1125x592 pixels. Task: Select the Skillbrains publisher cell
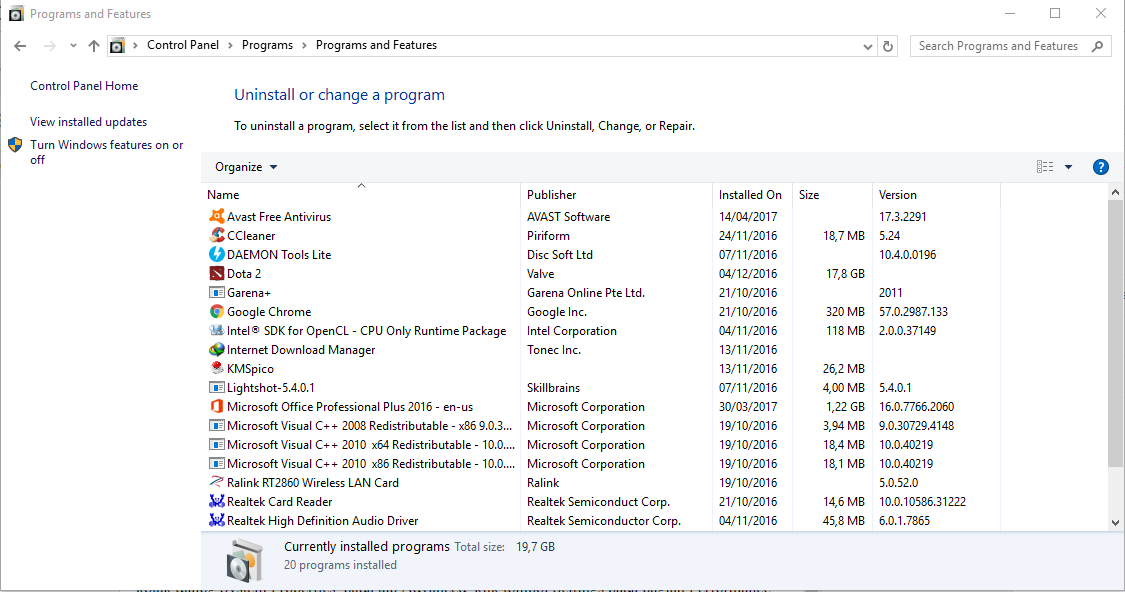click(x=553, y=387)
